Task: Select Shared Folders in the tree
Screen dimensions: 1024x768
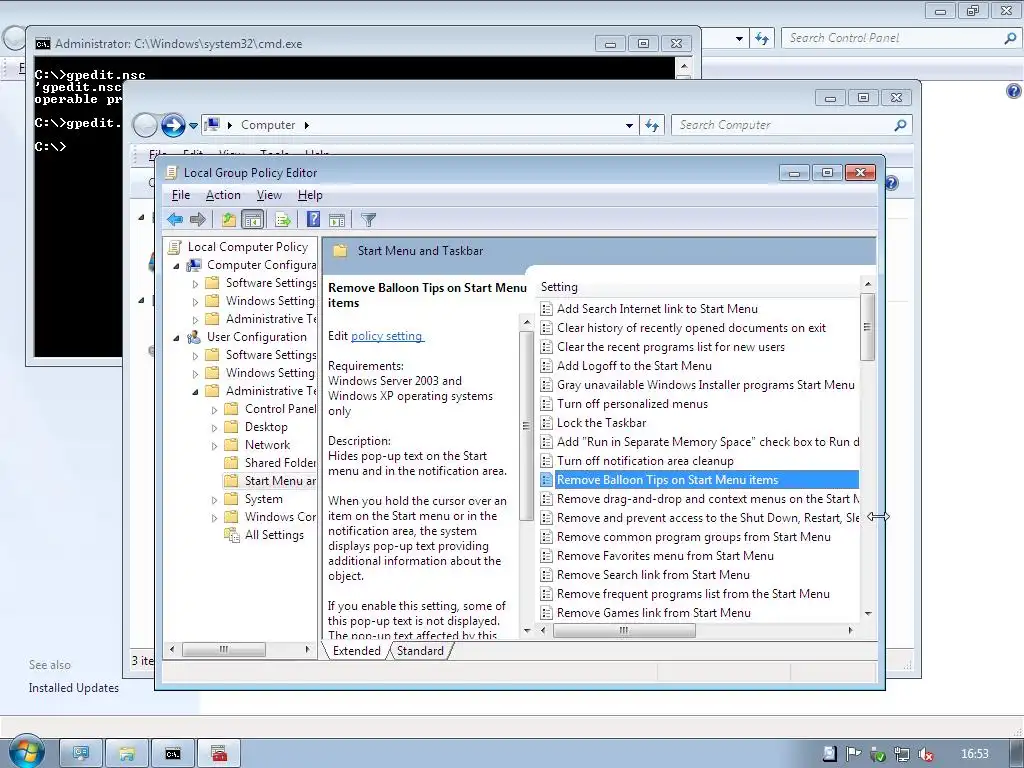Action: click(280, 462)
